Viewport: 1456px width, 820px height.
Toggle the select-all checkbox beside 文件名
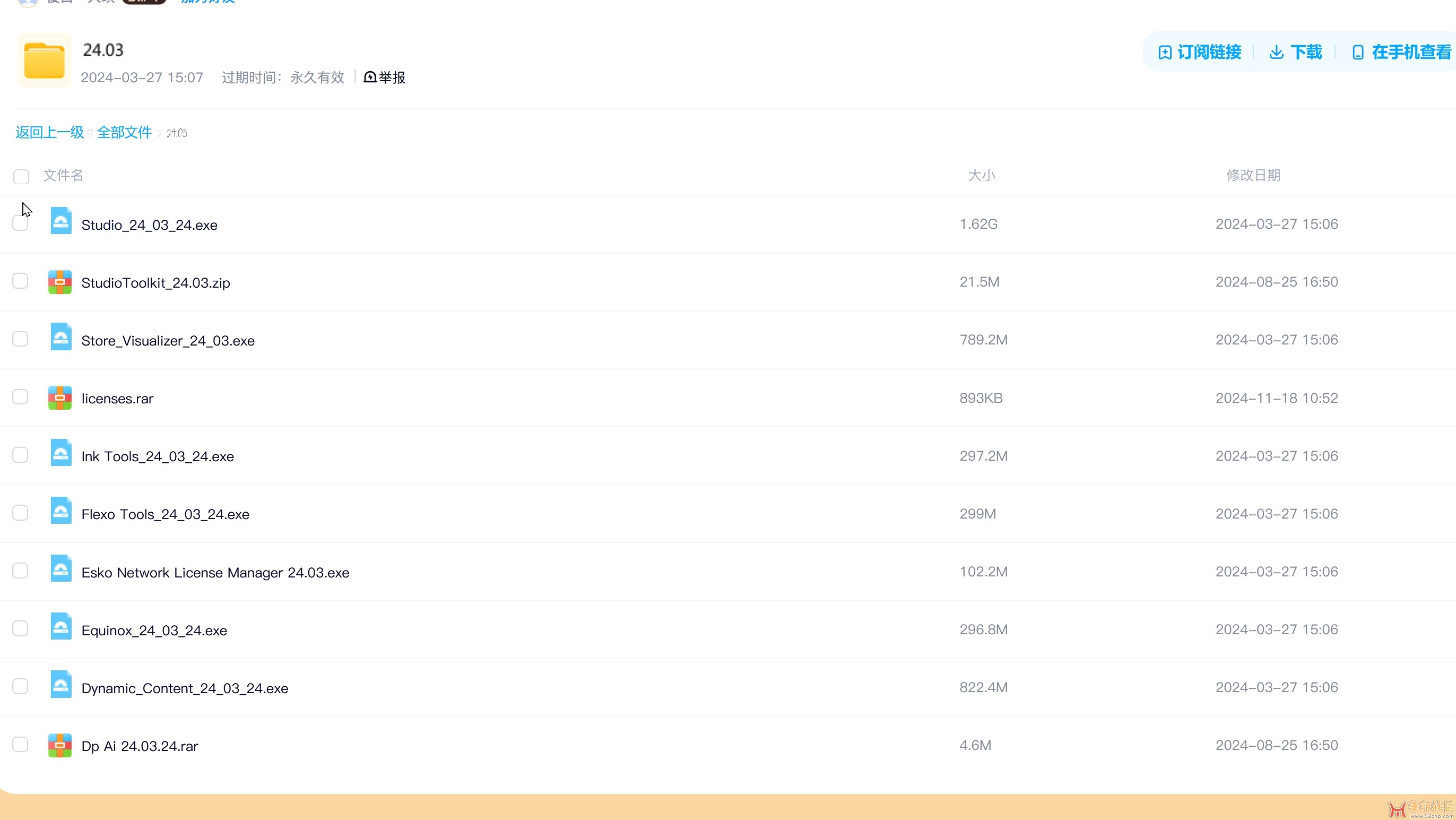[21, 177]
